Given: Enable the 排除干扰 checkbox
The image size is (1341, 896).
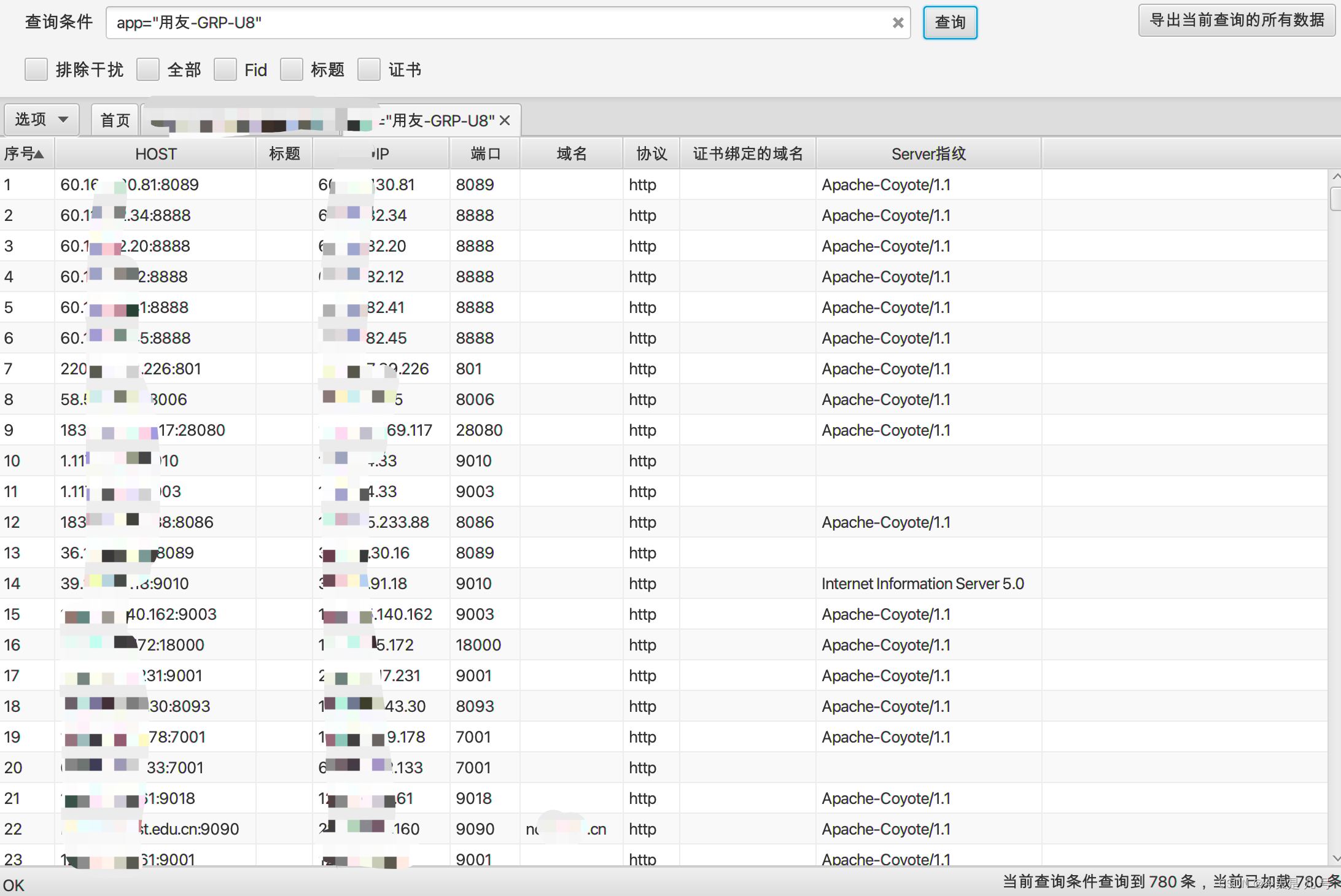Looking at the screenshot, I should pyautogui.click(x=36, y=69).
